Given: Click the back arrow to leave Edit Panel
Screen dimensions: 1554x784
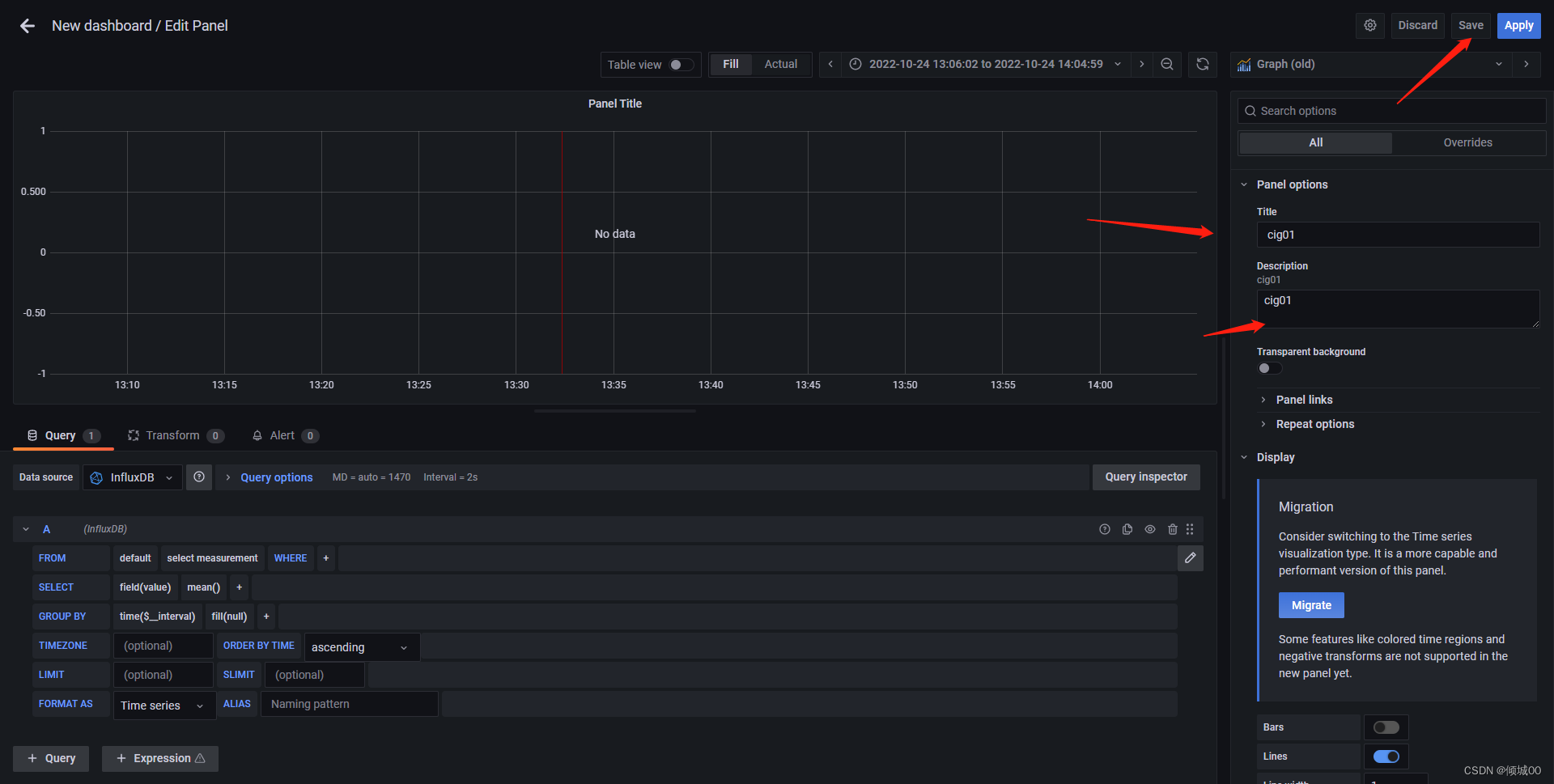Looking at the screenshot, I should pyautogui.click(x=28, y=26).
